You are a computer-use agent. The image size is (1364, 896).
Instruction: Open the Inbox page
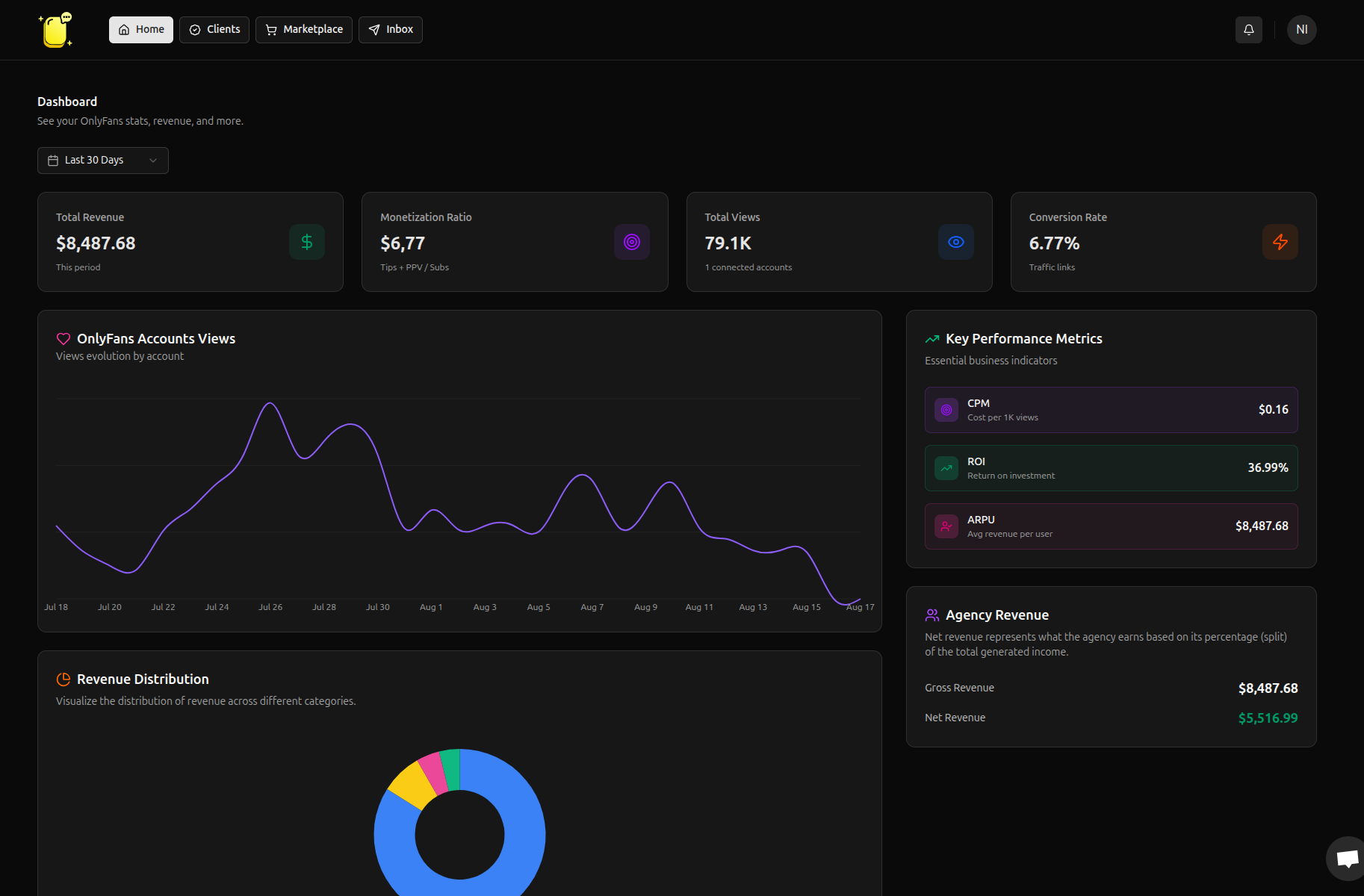(x=391, y=30)
